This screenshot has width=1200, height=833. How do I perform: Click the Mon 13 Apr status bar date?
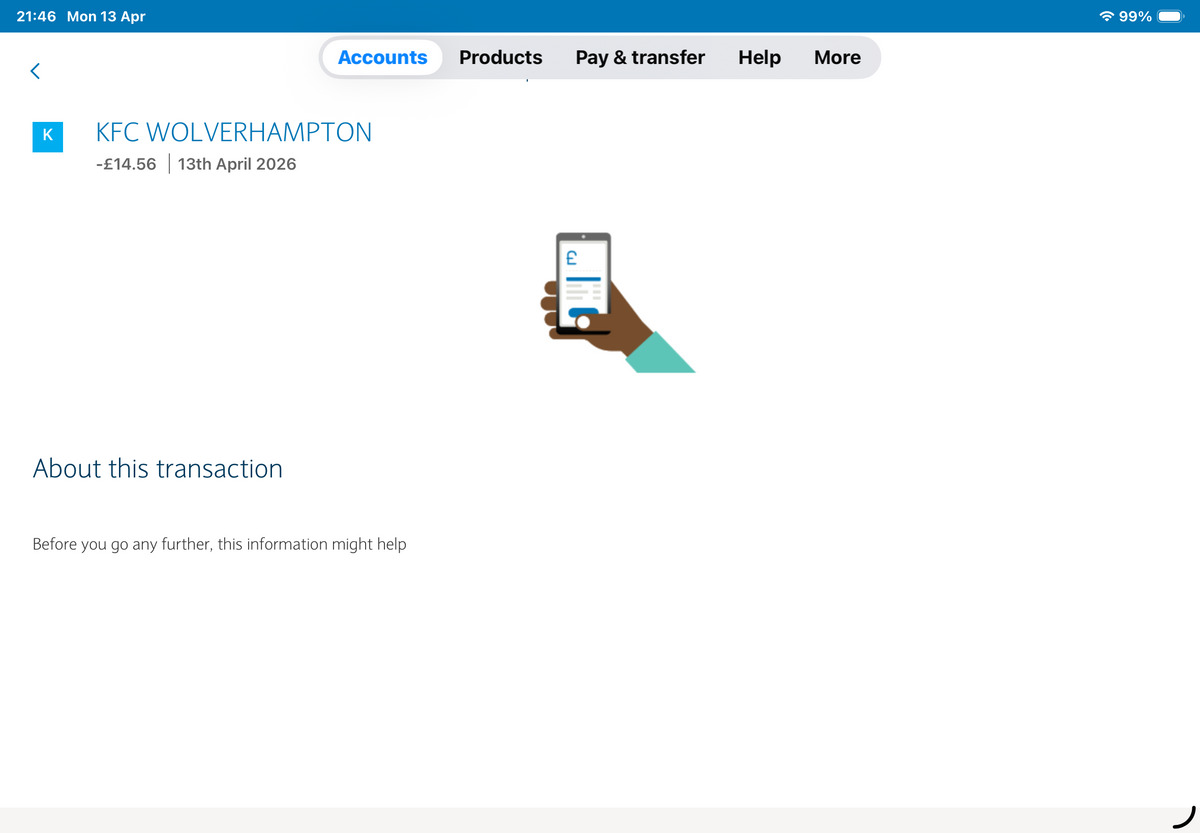(106, 16)
